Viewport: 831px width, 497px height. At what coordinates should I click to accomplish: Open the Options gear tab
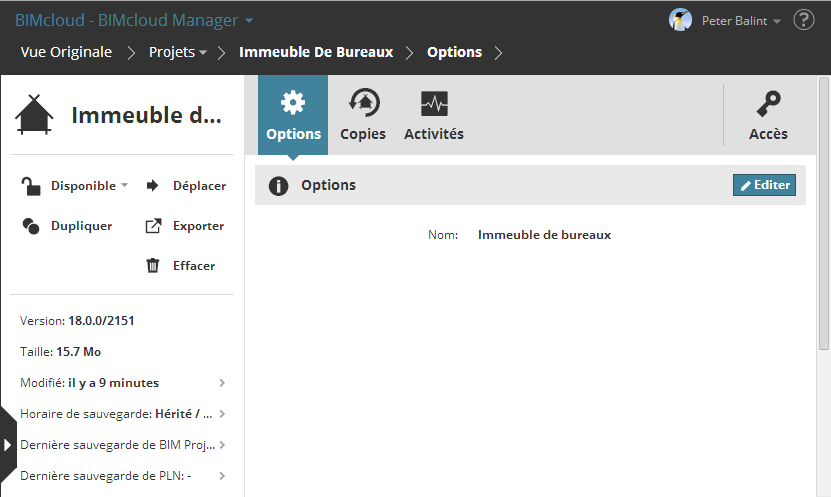293,115
